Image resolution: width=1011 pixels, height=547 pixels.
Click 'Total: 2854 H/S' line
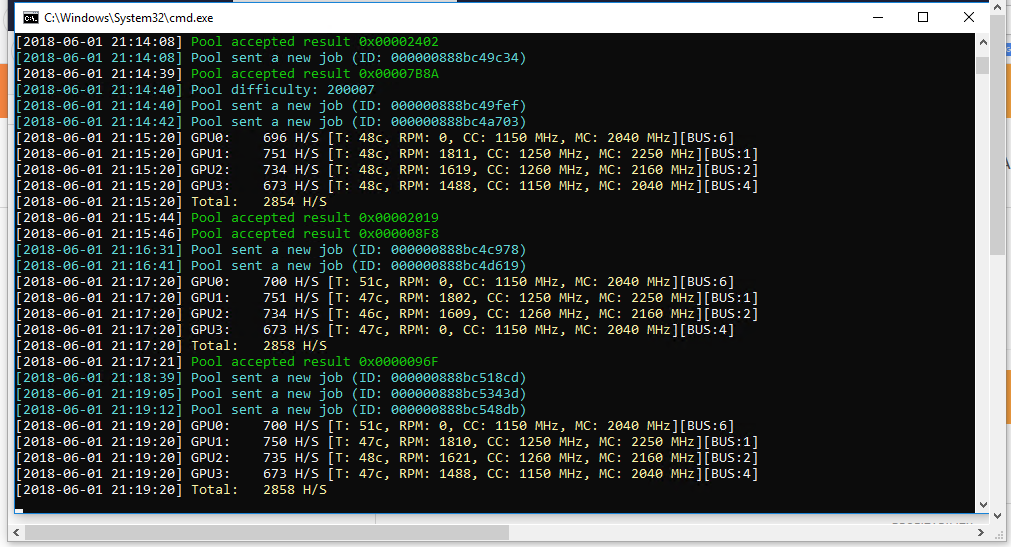[x=171, y=201]
